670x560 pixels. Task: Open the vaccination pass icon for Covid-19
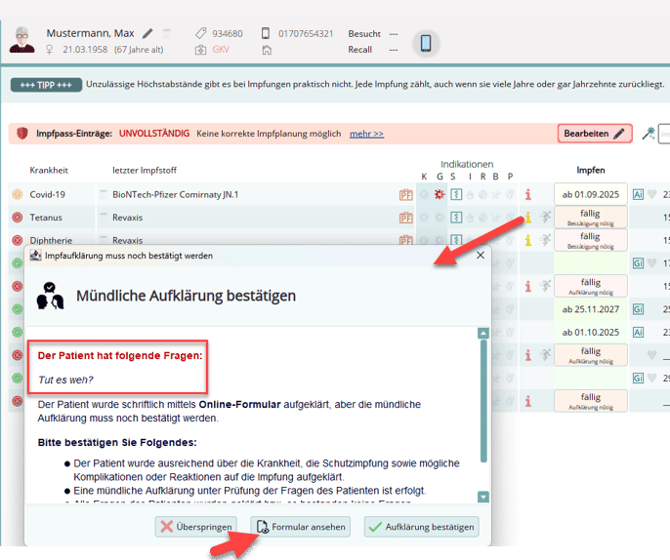[405, 195]
